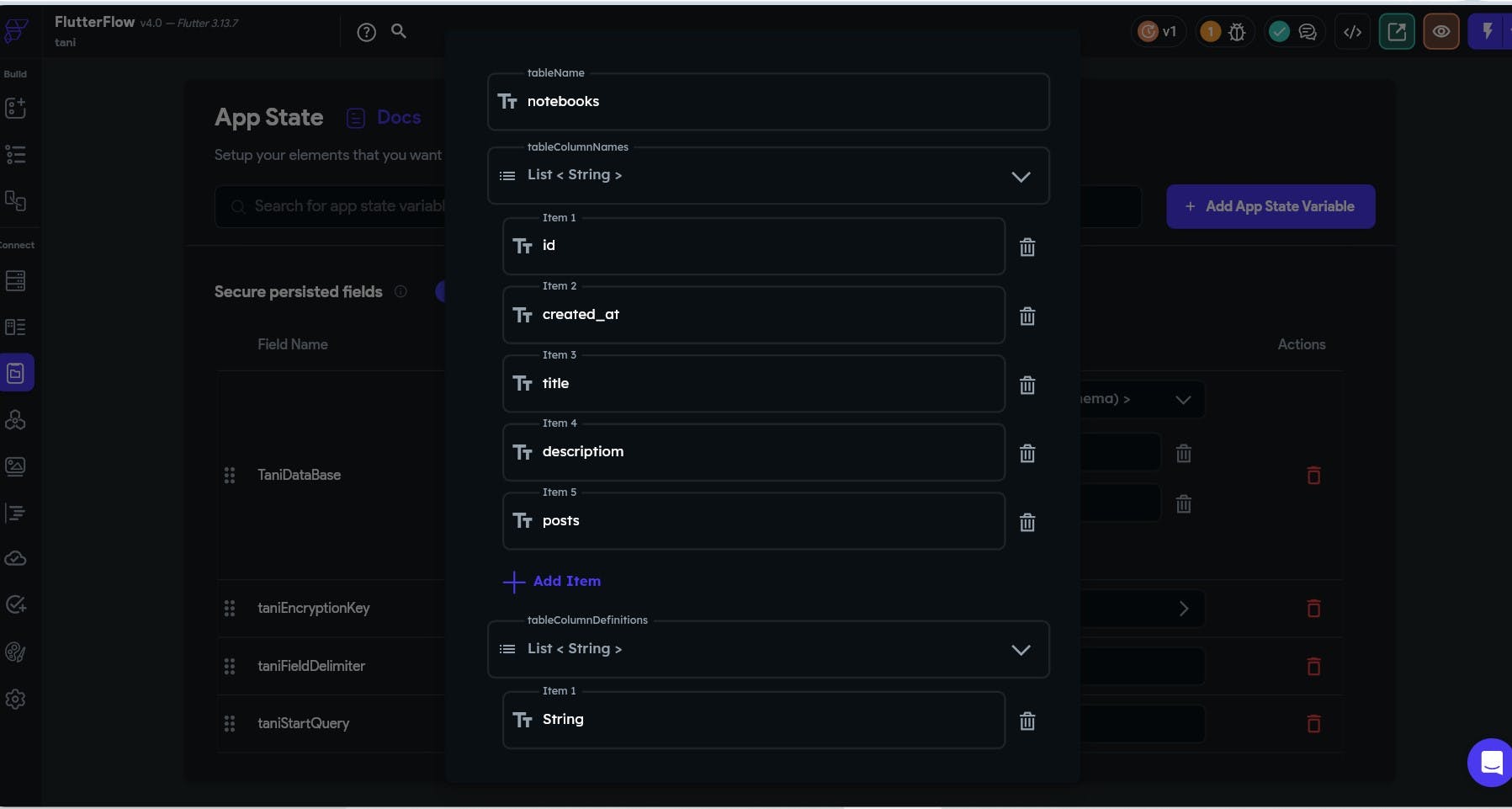Open the App State sidebar tab
1512x809 pixels.
click(16, 373)
